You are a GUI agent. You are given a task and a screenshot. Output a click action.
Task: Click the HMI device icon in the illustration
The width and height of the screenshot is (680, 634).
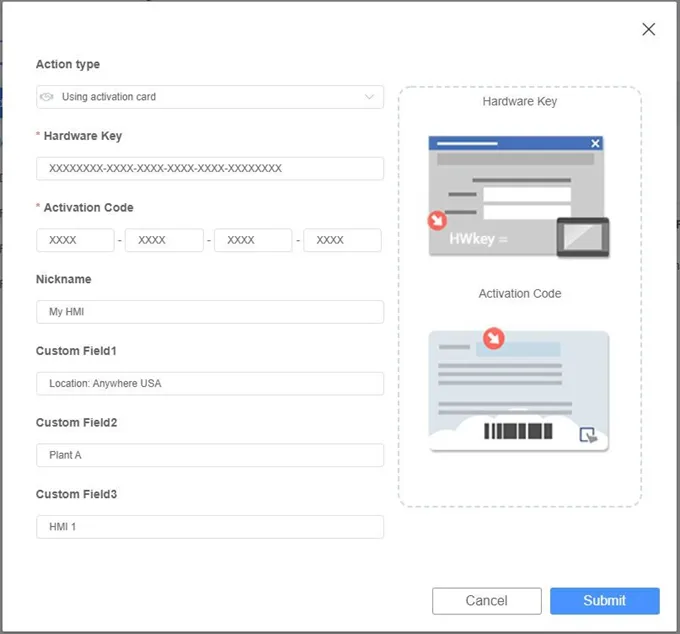coord(583,238)
